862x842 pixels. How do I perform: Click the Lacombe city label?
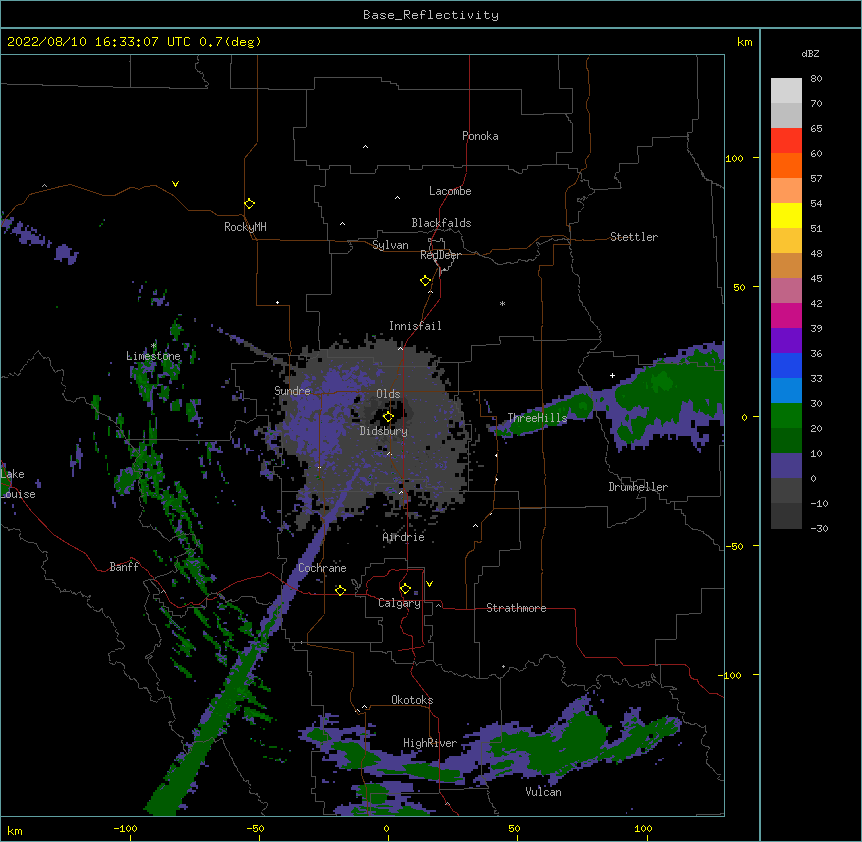pyautogui.click(x=450, y=191)
